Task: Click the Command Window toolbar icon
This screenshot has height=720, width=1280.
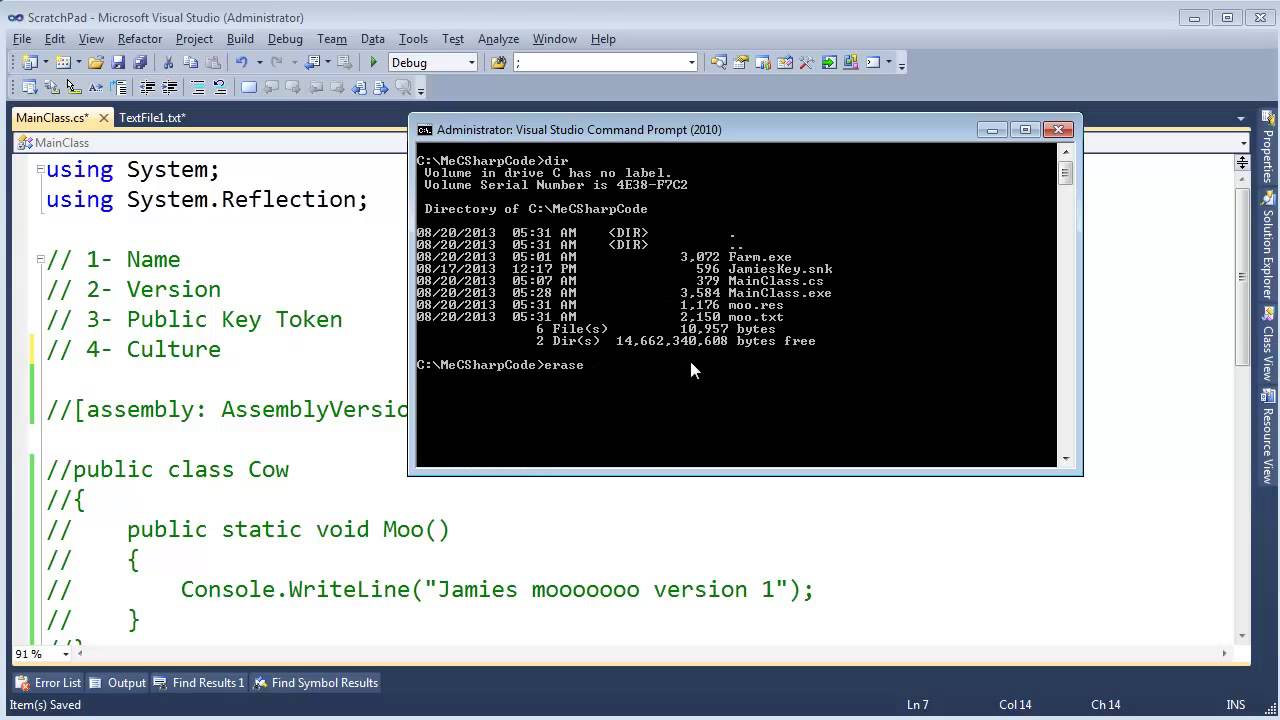Action: click(x=873, y=62)
